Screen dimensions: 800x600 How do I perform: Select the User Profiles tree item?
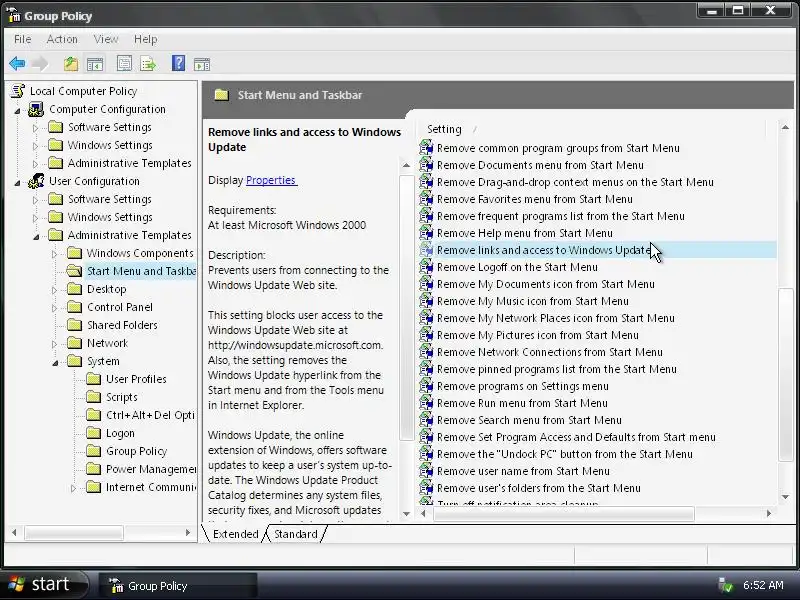[x=136, y=379]
